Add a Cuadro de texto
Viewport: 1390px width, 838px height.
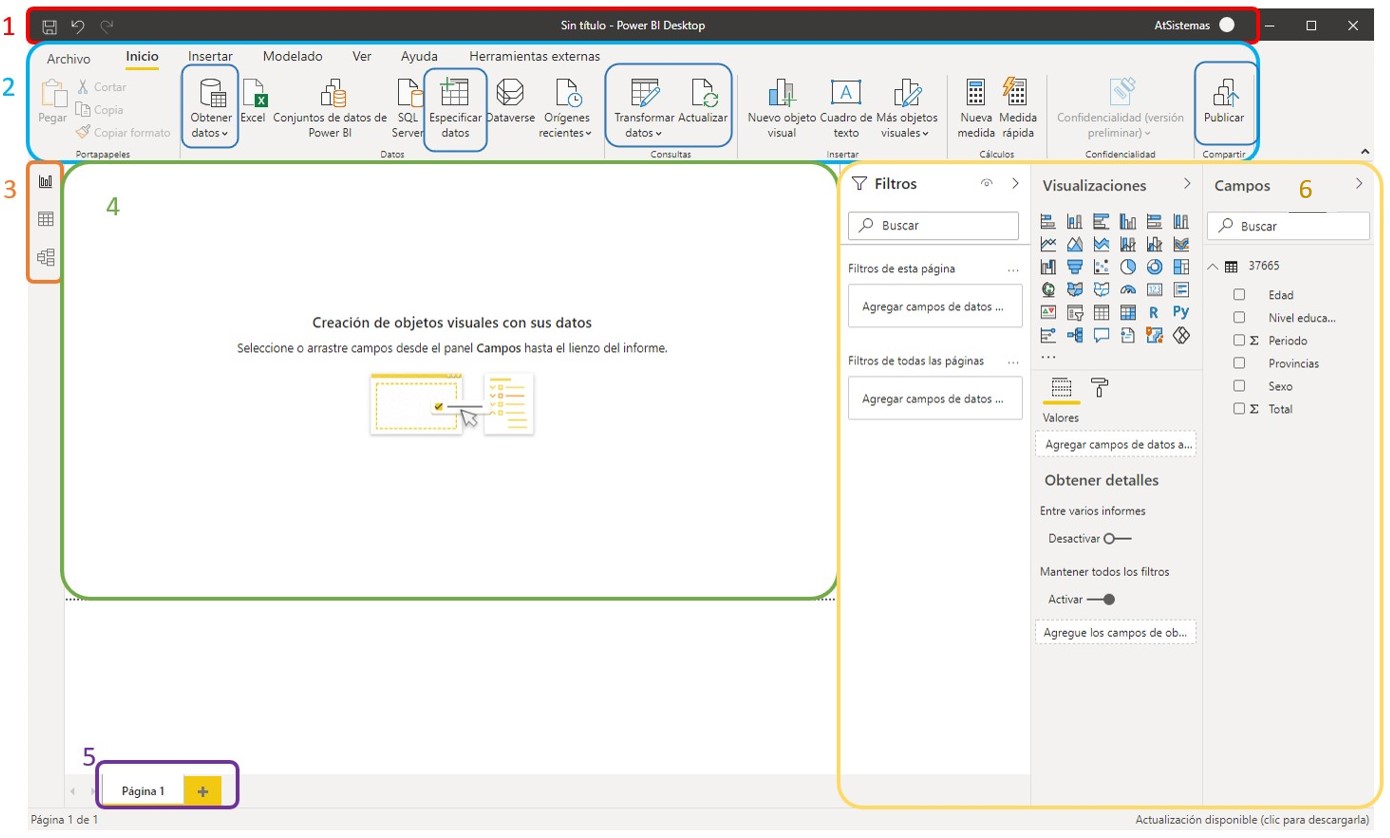point(846,108)
